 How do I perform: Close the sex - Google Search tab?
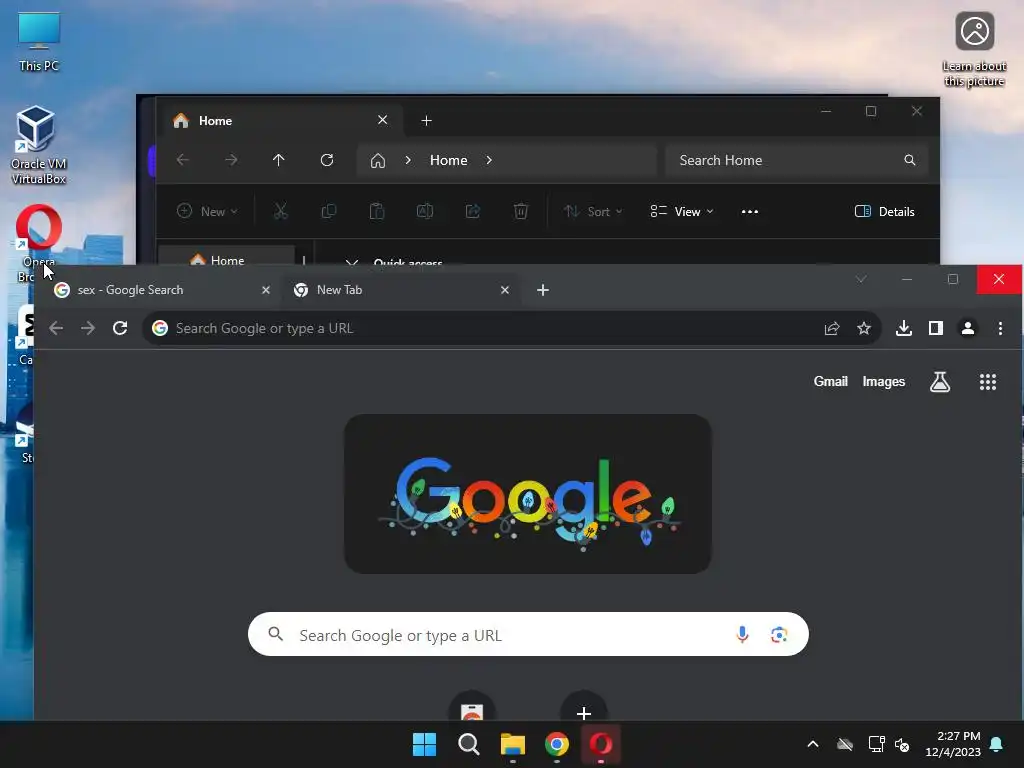[x=266, y=290]
